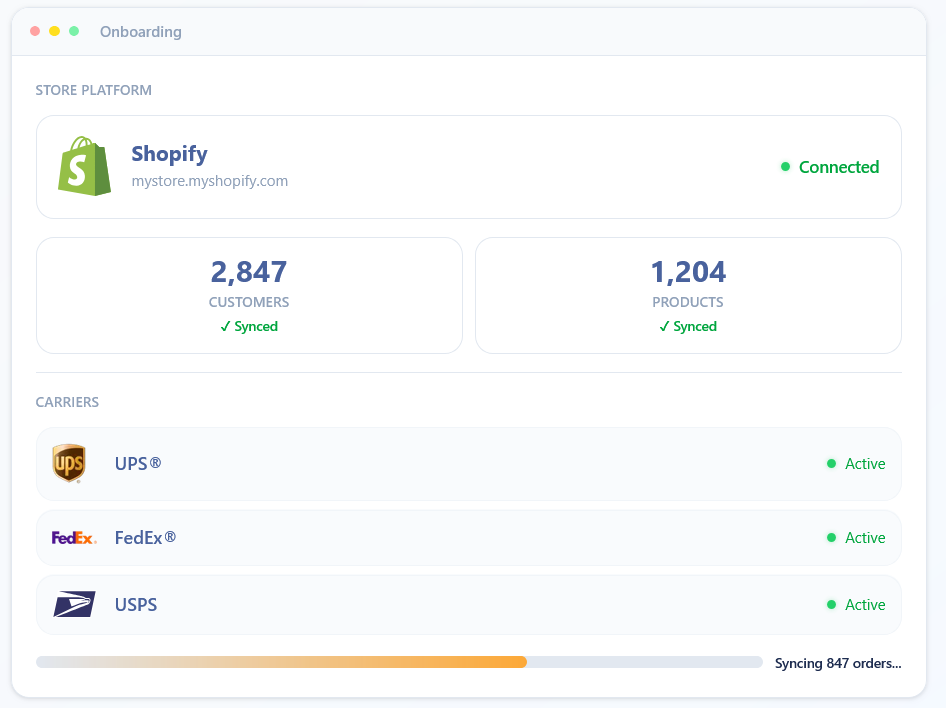Click the UPS shield logo
Screen dimensions: 946x708
pos(69,463)
